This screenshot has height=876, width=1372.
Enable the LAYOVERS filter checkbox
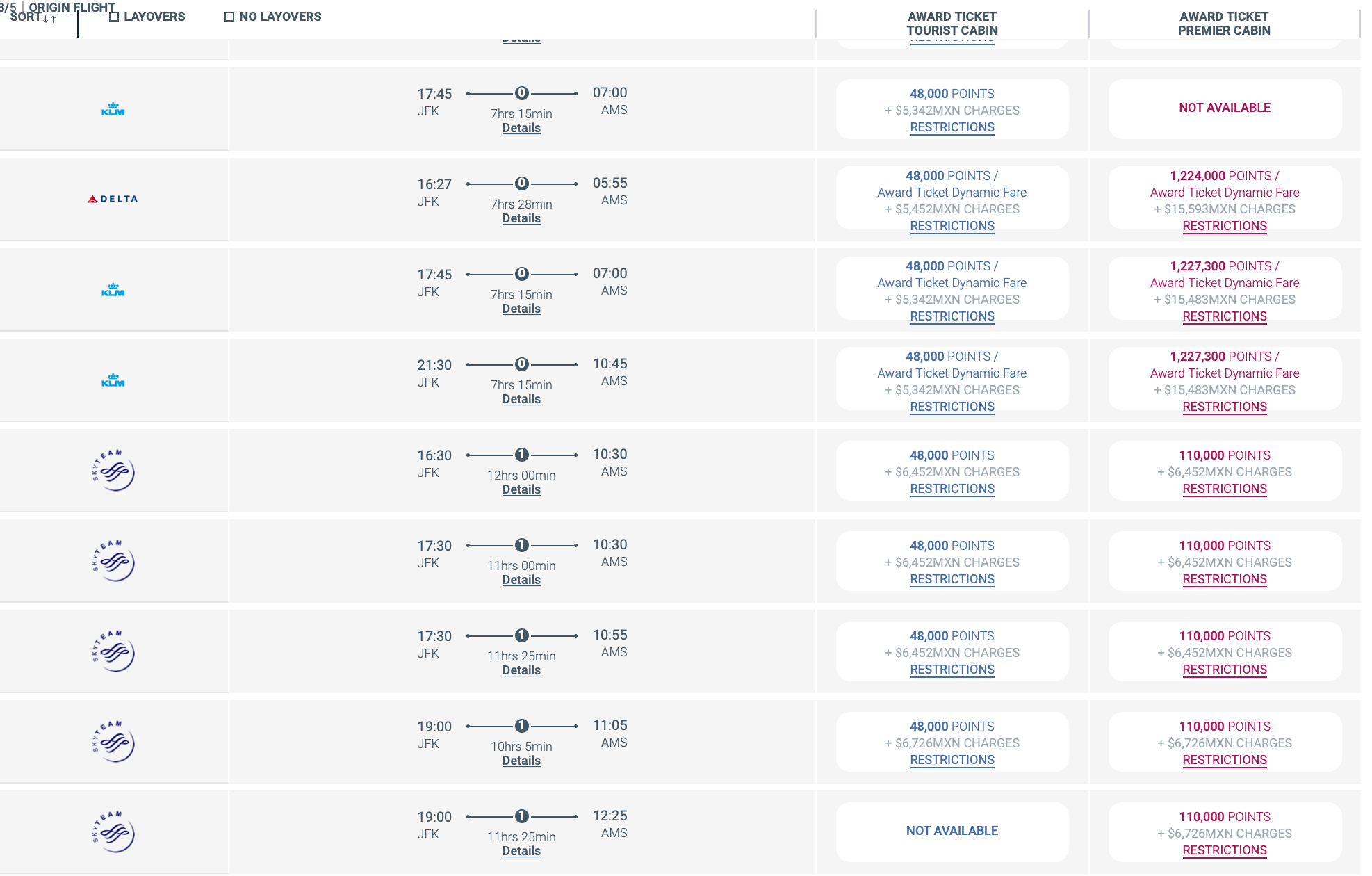point(113,16)
